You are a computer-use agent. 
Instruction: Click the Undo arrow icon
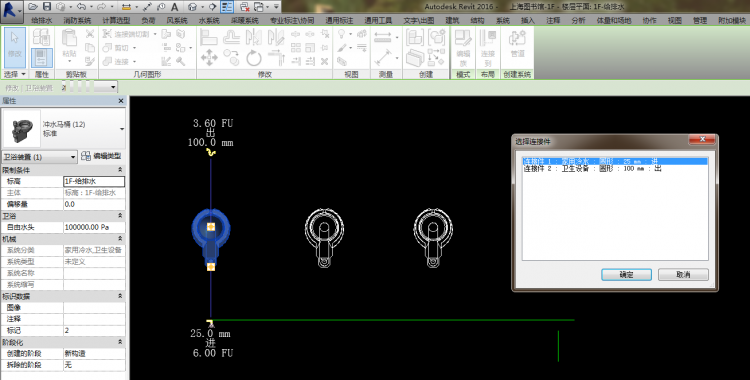click(x=80, y=7)
